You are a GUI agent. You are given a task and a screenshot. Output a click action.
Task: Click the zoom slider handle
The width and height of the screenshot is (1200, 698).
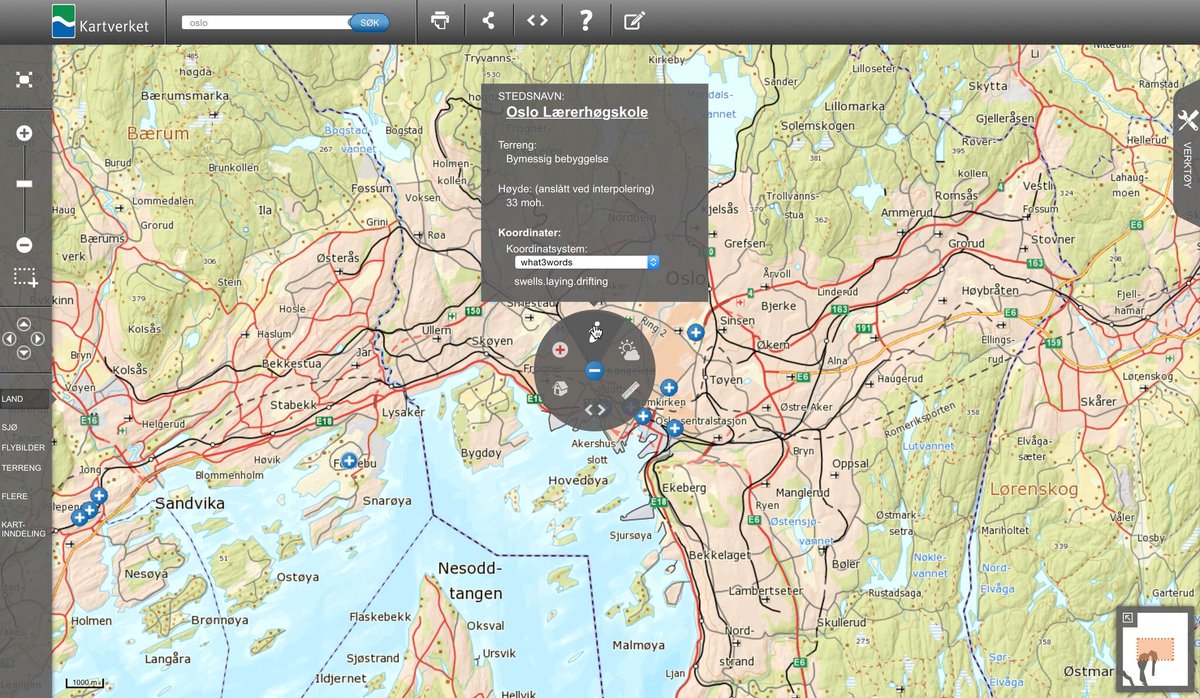pyautogui.click(x=25, y=184)
